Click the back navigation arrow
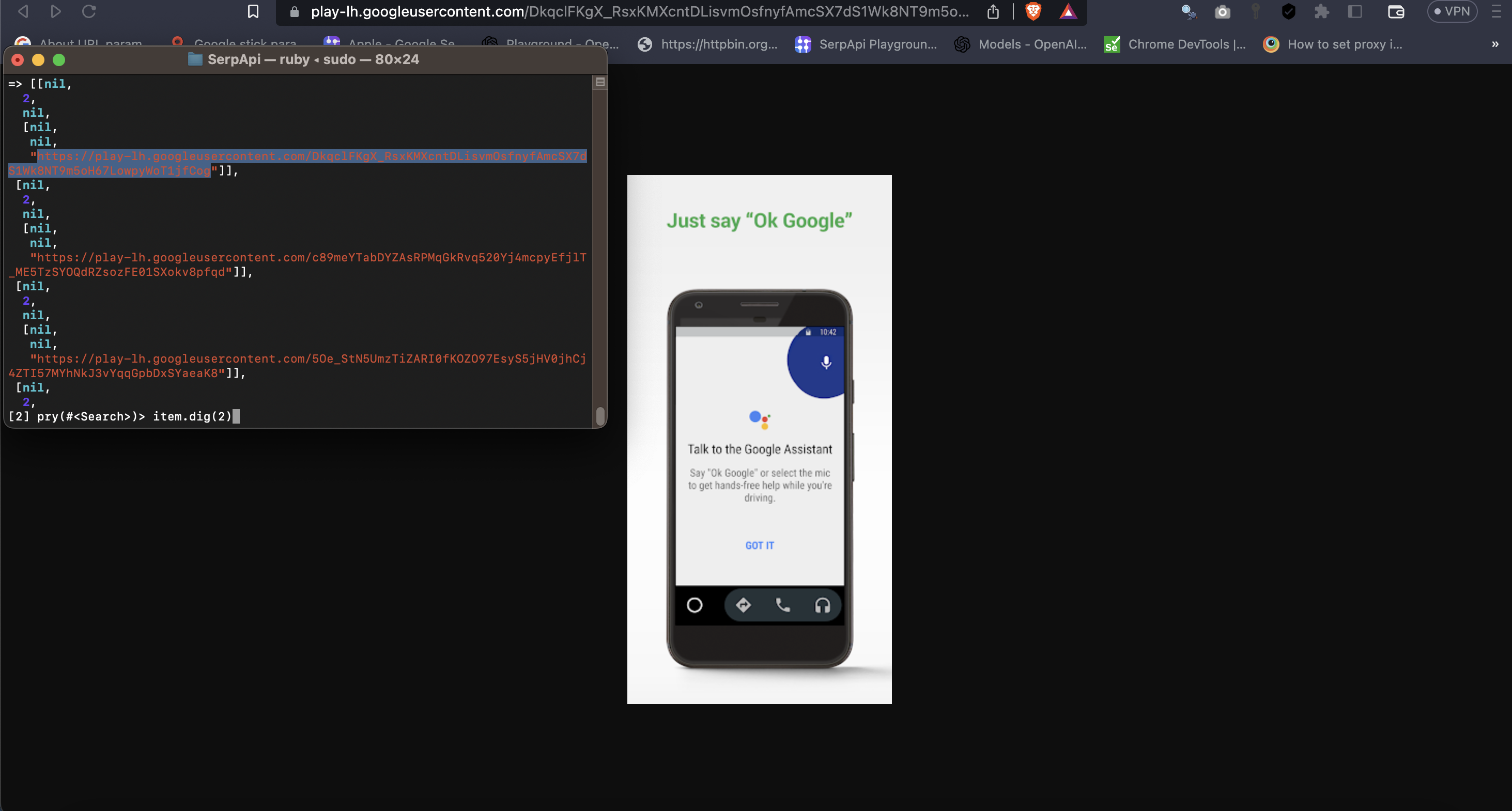 [22, 12]
